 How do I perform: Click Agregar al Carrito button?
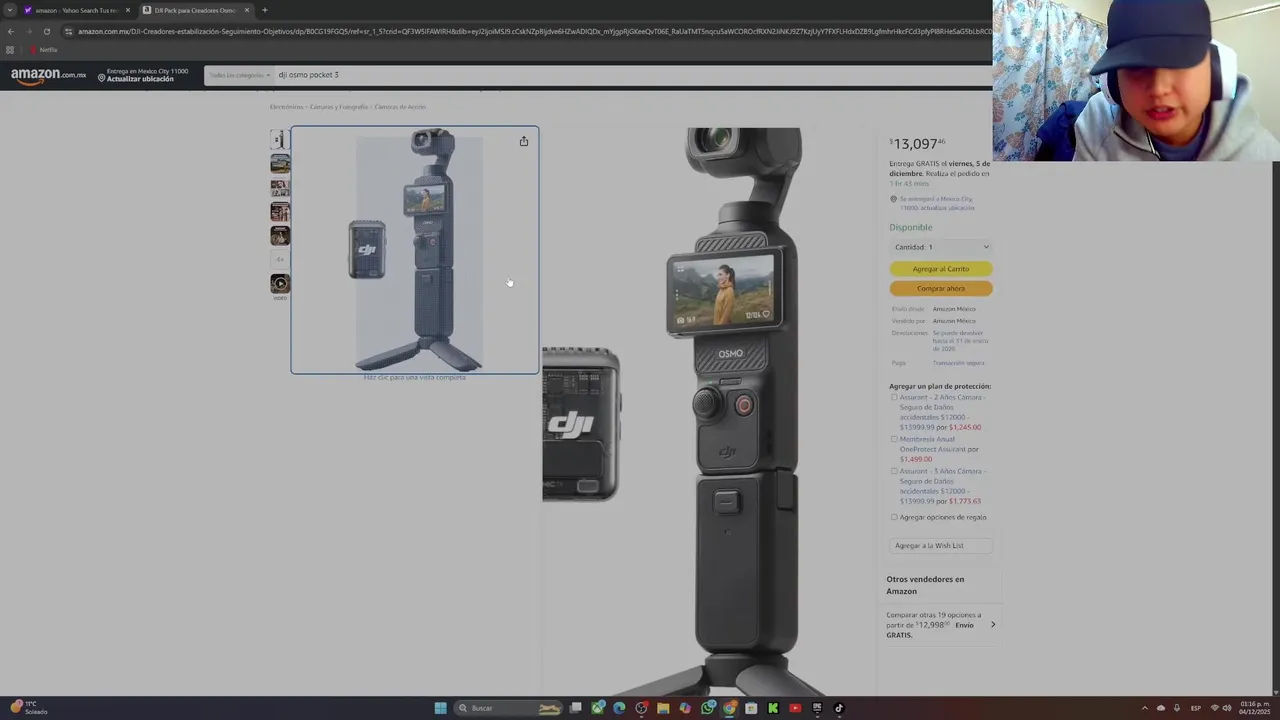coord(941,269)
